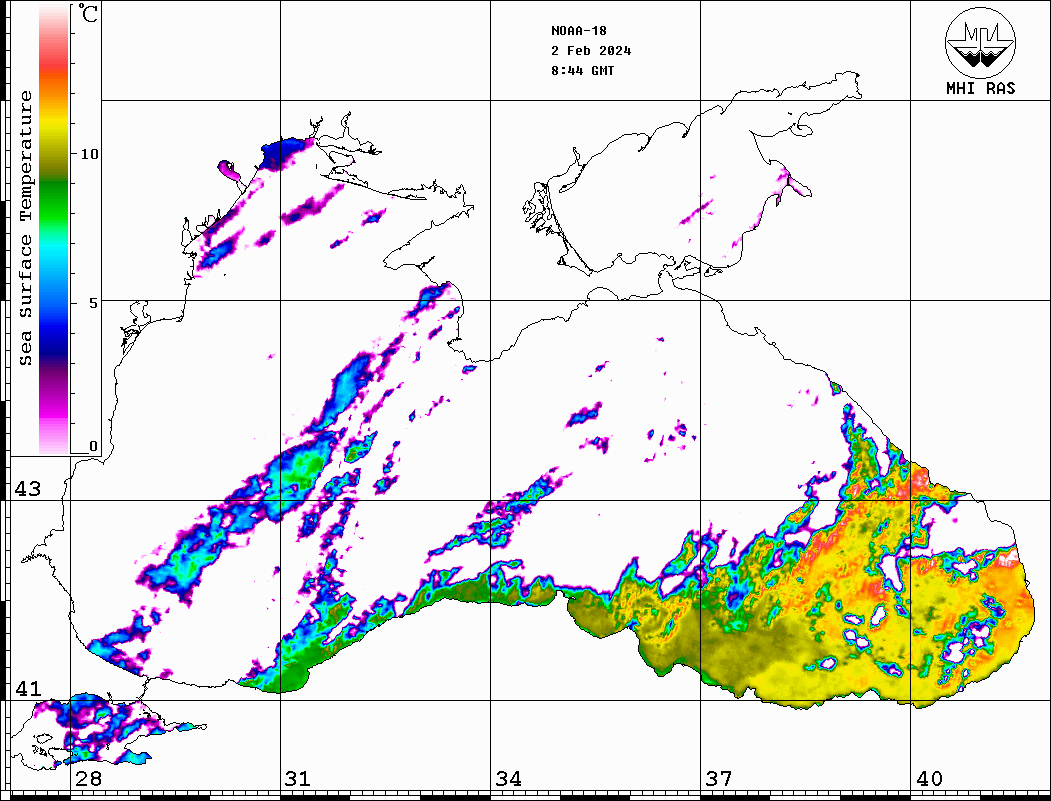
Task: Click the "MHI RAS" text under the logo
Action: coord(980,88)
